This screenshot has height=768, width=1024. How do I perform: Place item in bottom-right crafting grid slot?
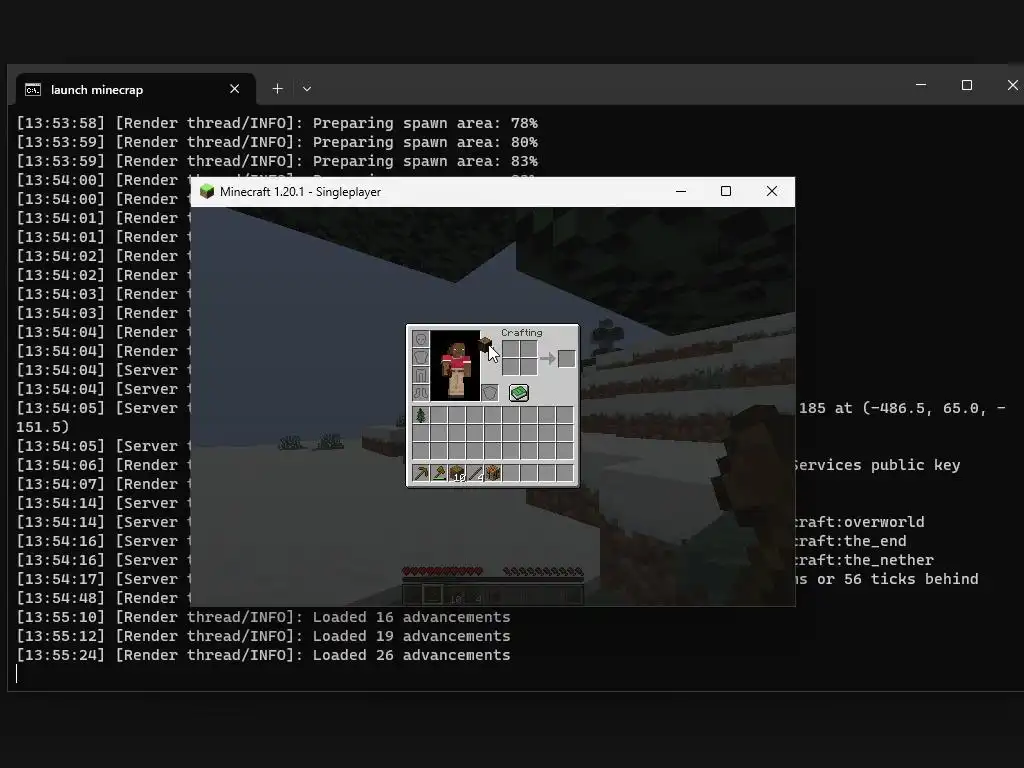(529, 367)
